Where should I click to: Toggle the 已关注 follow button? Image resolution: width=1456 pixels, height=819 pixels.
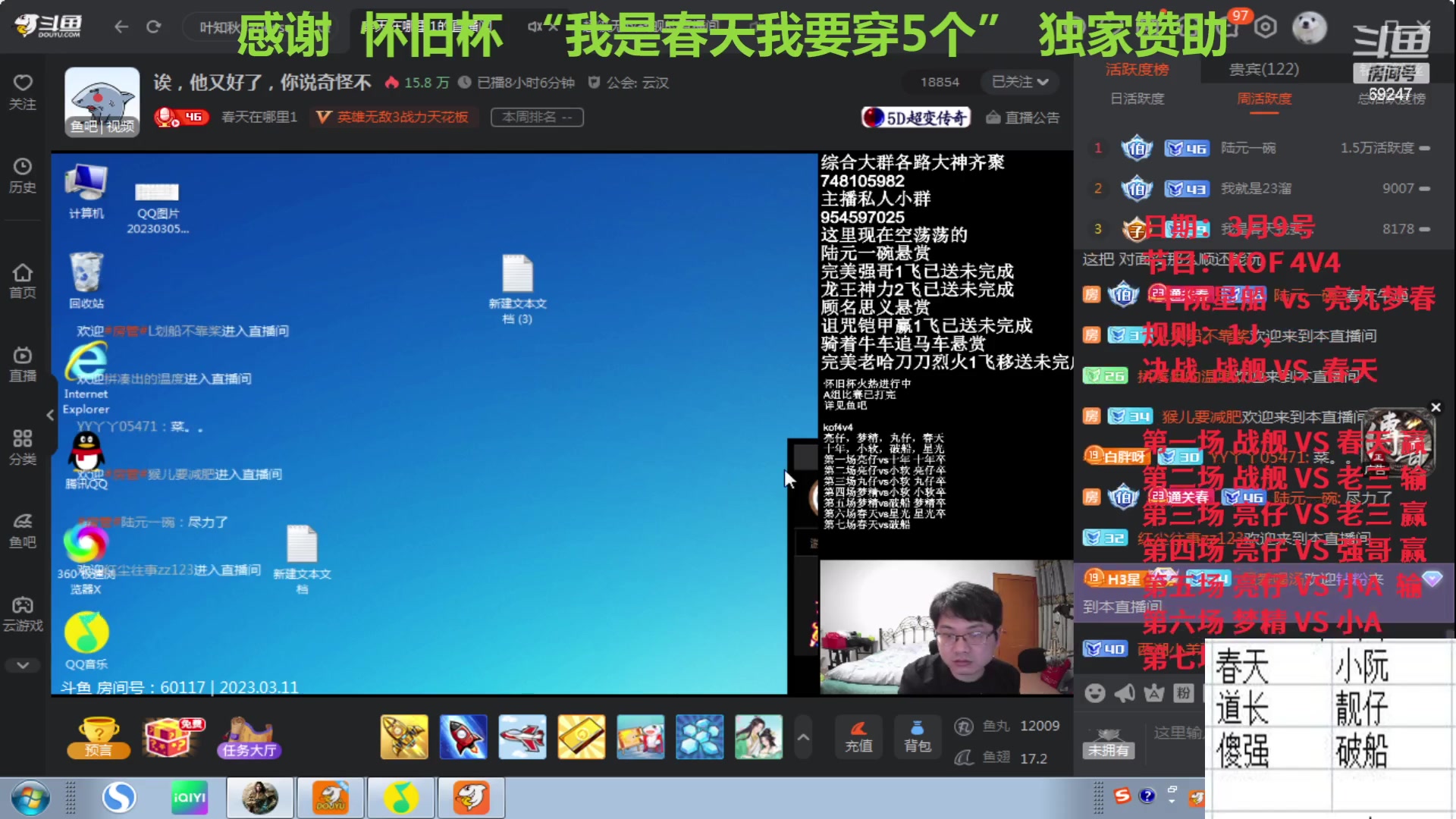[x=1020, y=82]
